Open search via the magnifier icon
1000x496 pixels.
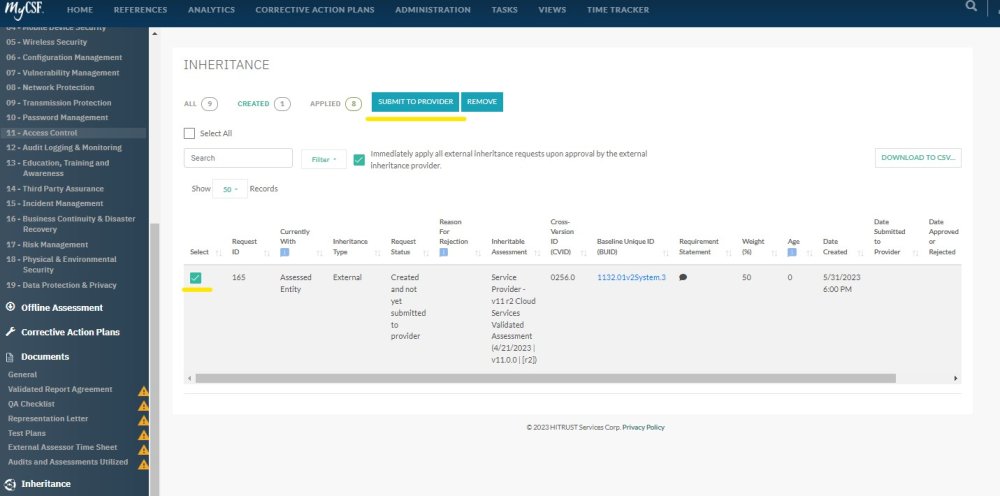coord(971,6)
